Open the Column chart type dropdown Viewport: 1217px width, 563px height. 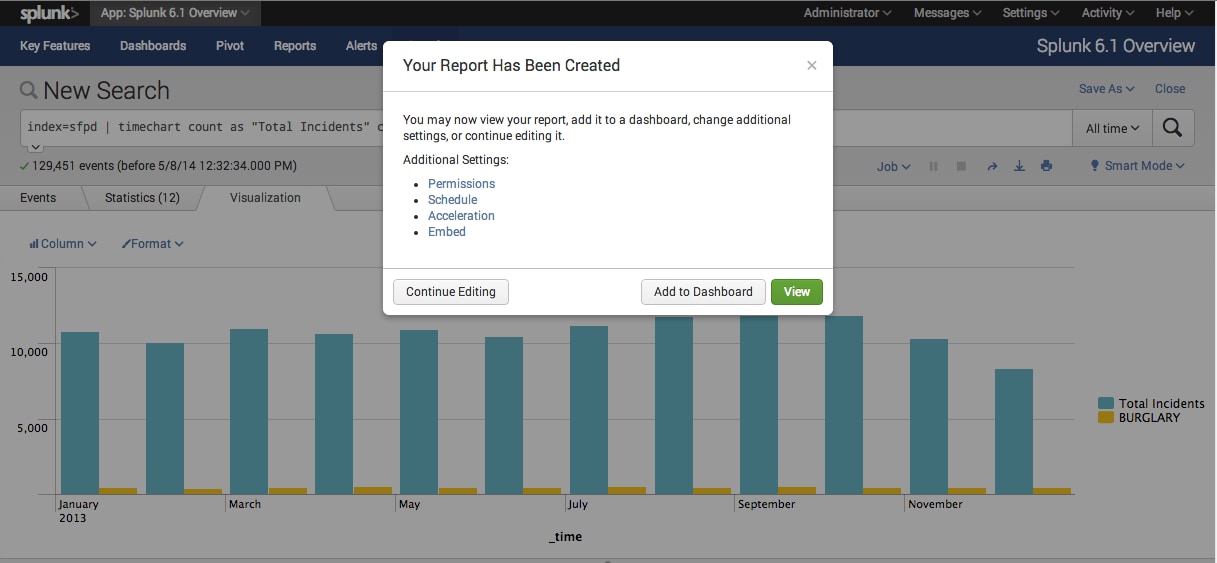click(x=63, y=244)
